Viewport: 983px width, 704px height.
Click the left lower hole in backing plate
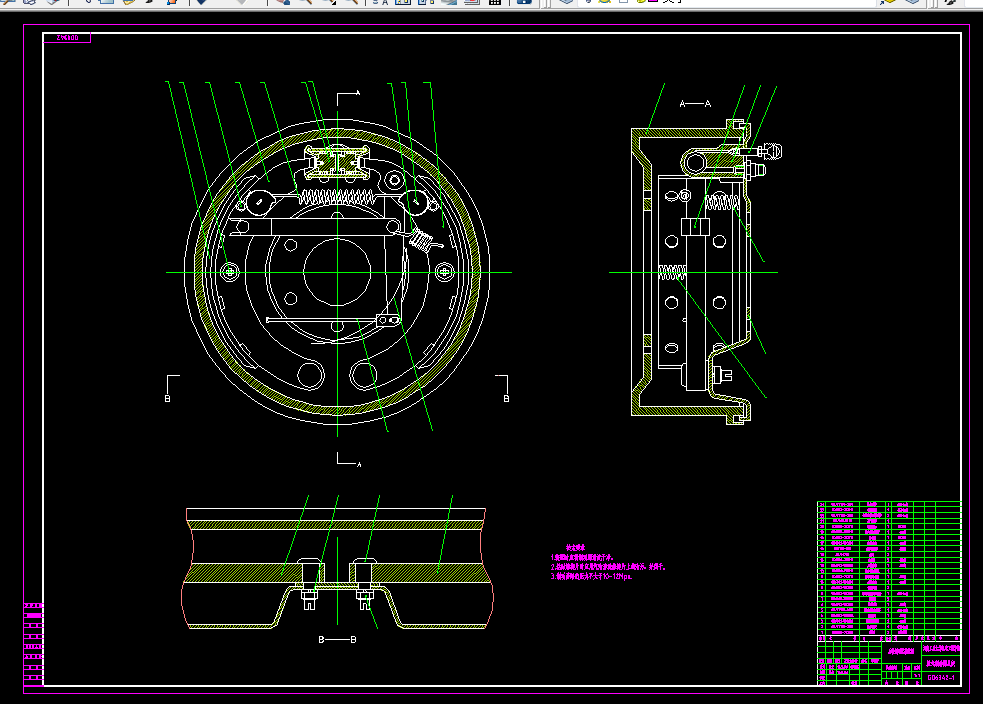pos(311,375)
